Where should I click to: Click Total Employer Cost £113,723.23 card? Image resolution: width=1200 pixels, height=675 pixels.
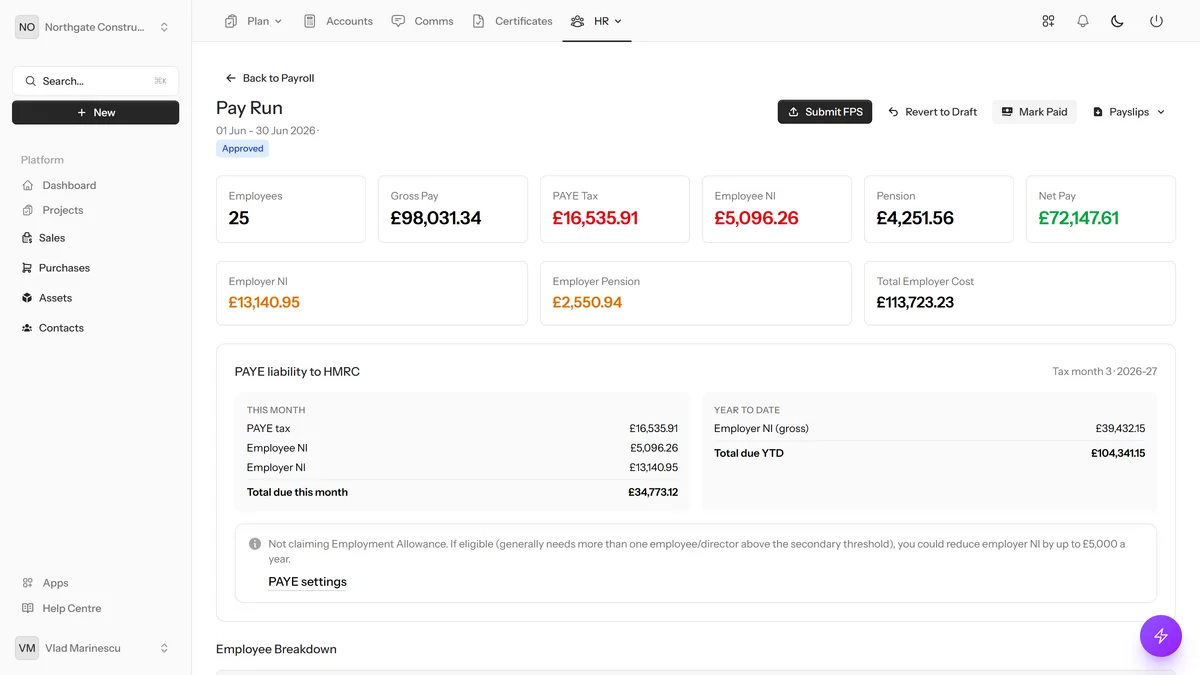(1020, 293)
